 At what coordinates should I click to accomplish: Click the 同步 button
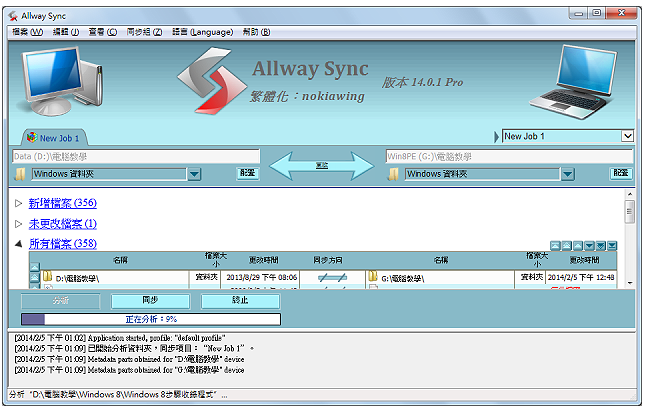(x=150, y=301)
